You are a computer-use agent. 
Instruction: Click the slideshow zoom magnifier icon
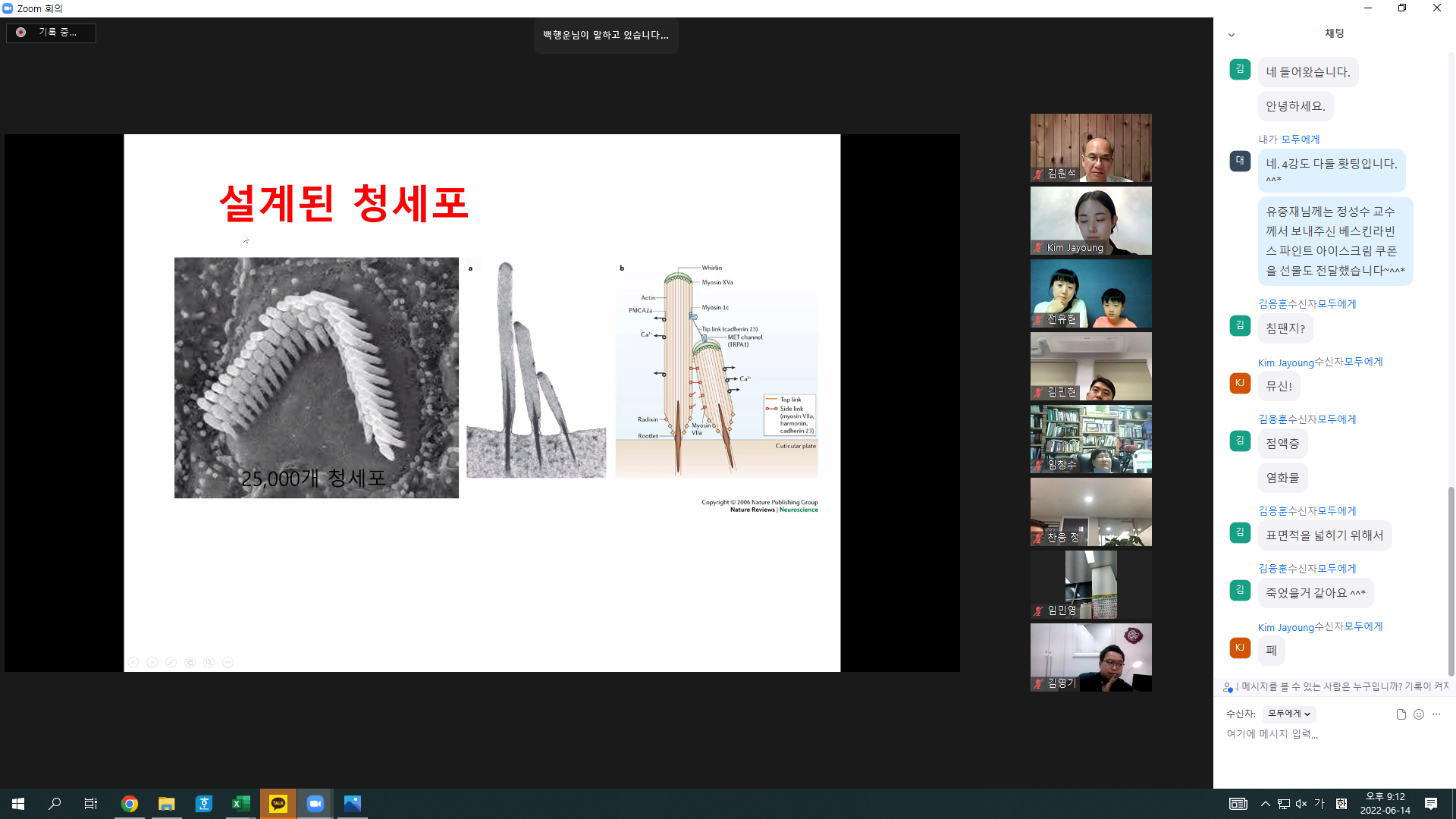tap(209, 662)
